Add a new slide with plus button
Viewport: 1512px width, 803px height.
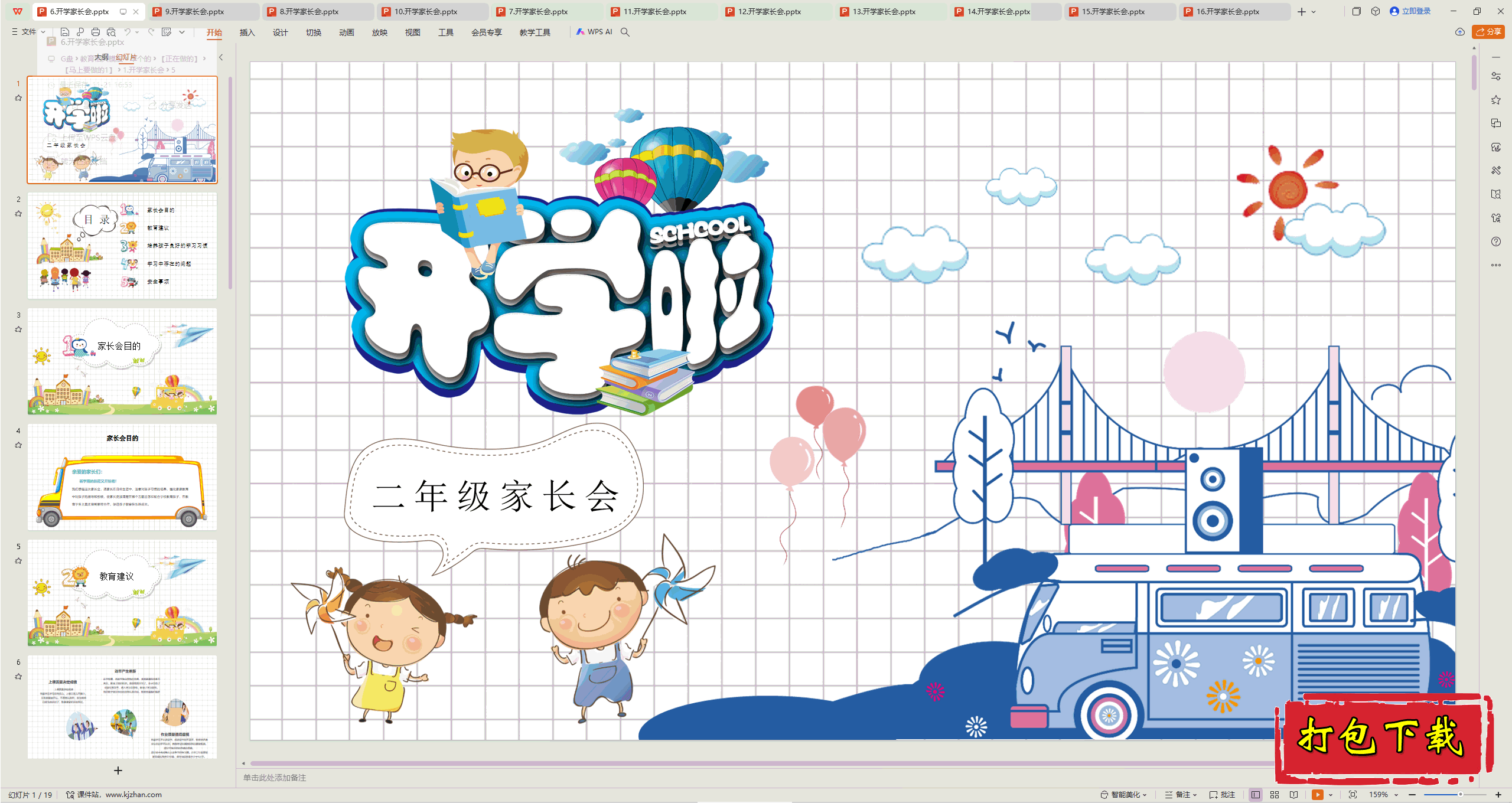(118, 771)
